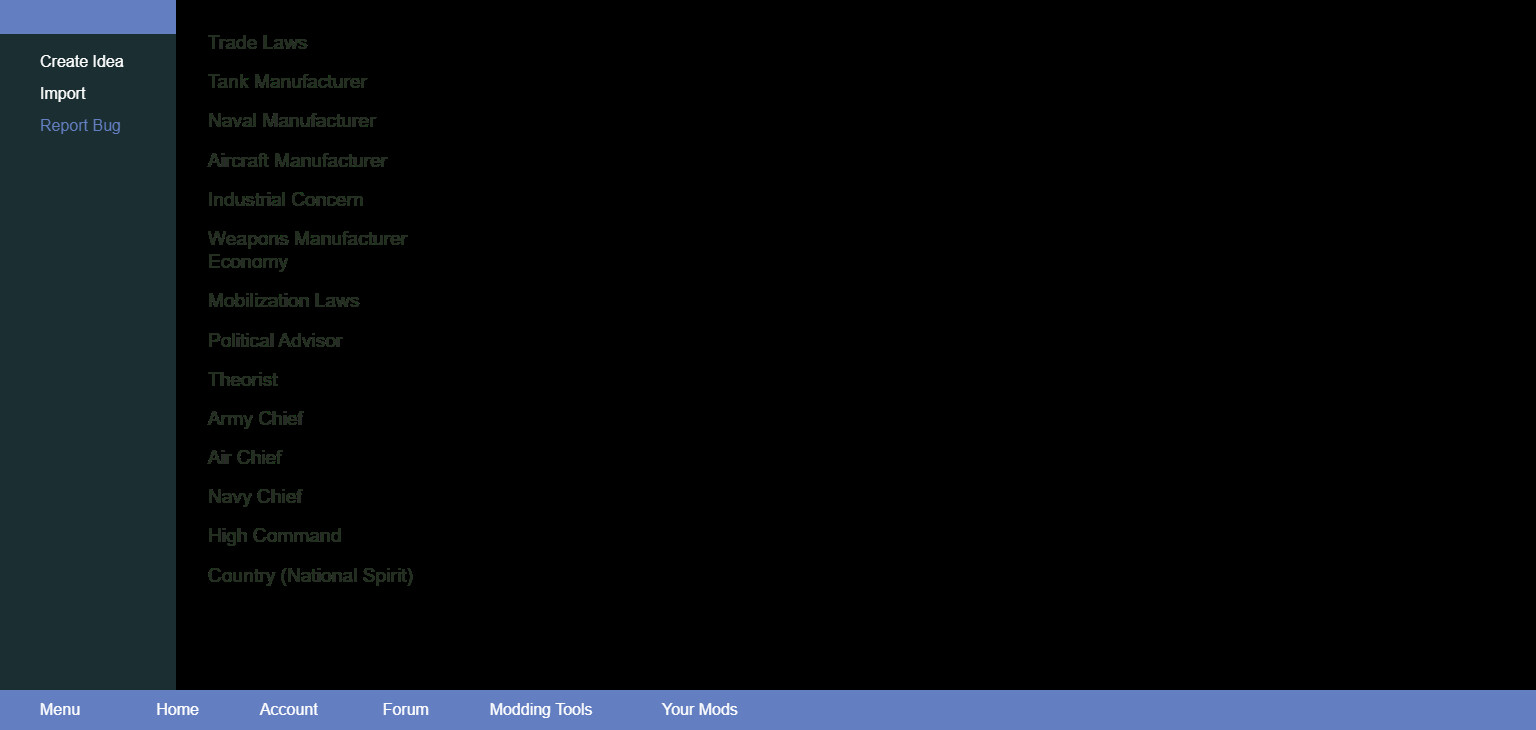Choose Country (National Spirit) category

point(310,576)
